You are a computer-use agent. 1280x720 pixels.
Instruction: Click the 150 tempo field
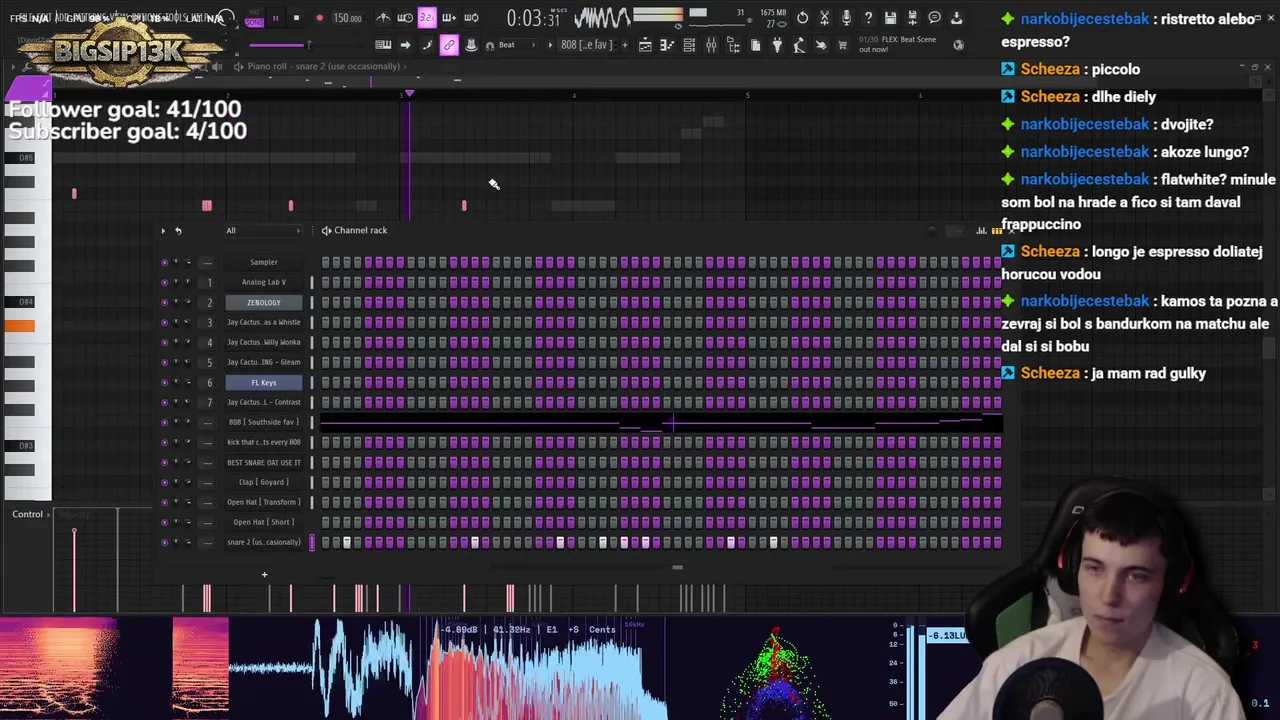click(347, 18)
